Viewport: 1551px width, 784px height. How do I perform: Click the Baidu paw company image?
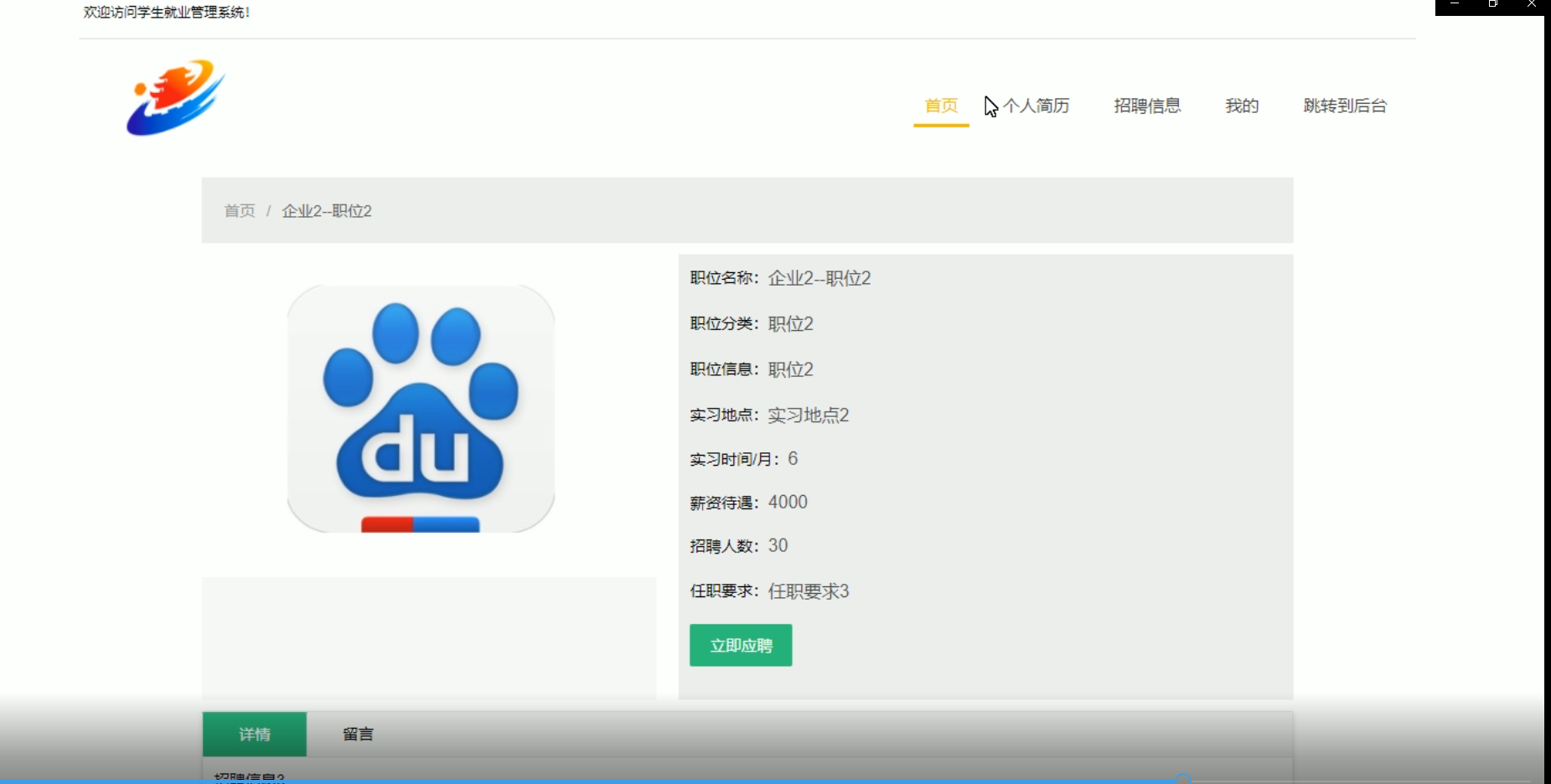pyautogui.click(x=421, y=408)
